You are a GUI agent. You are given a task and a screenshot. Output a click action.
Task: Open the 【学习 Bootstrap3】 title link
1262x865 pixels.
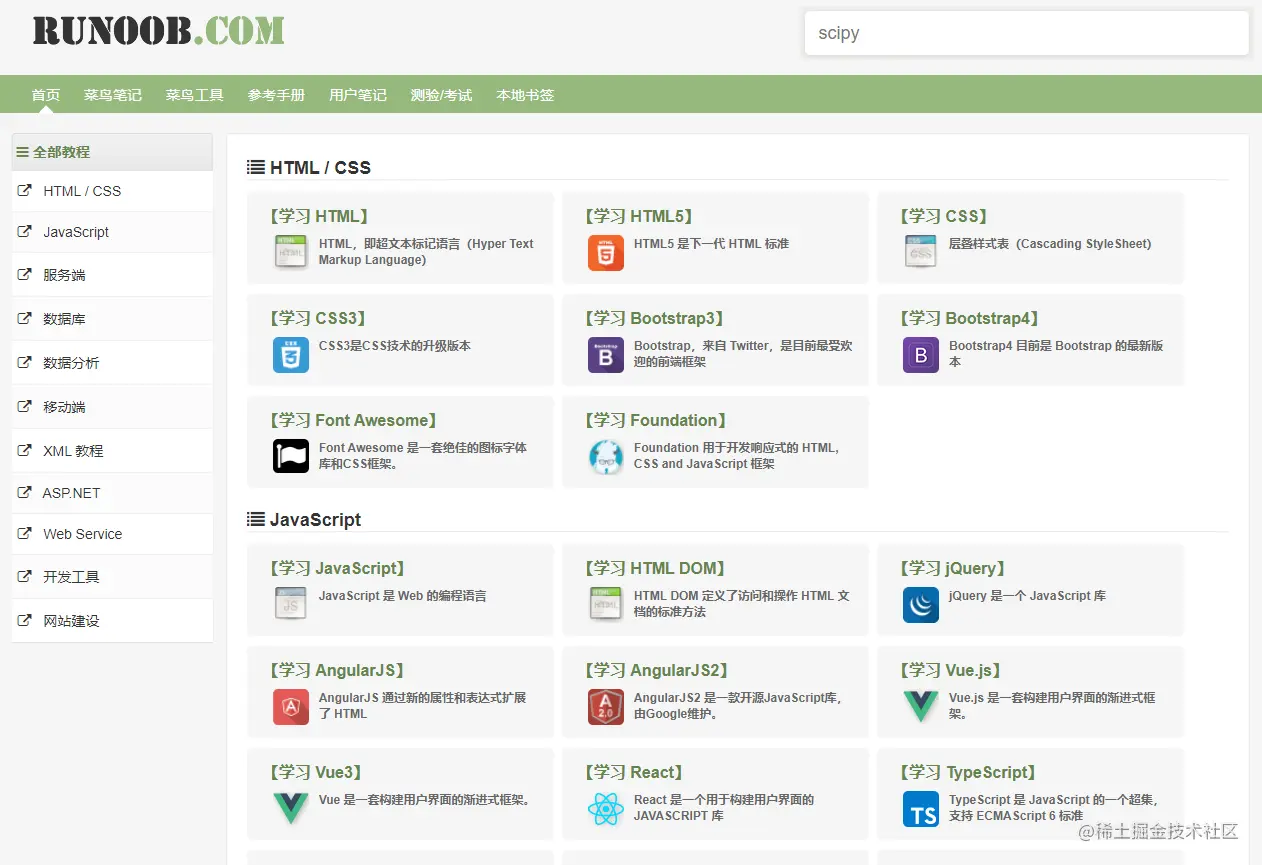pos(654,318)
